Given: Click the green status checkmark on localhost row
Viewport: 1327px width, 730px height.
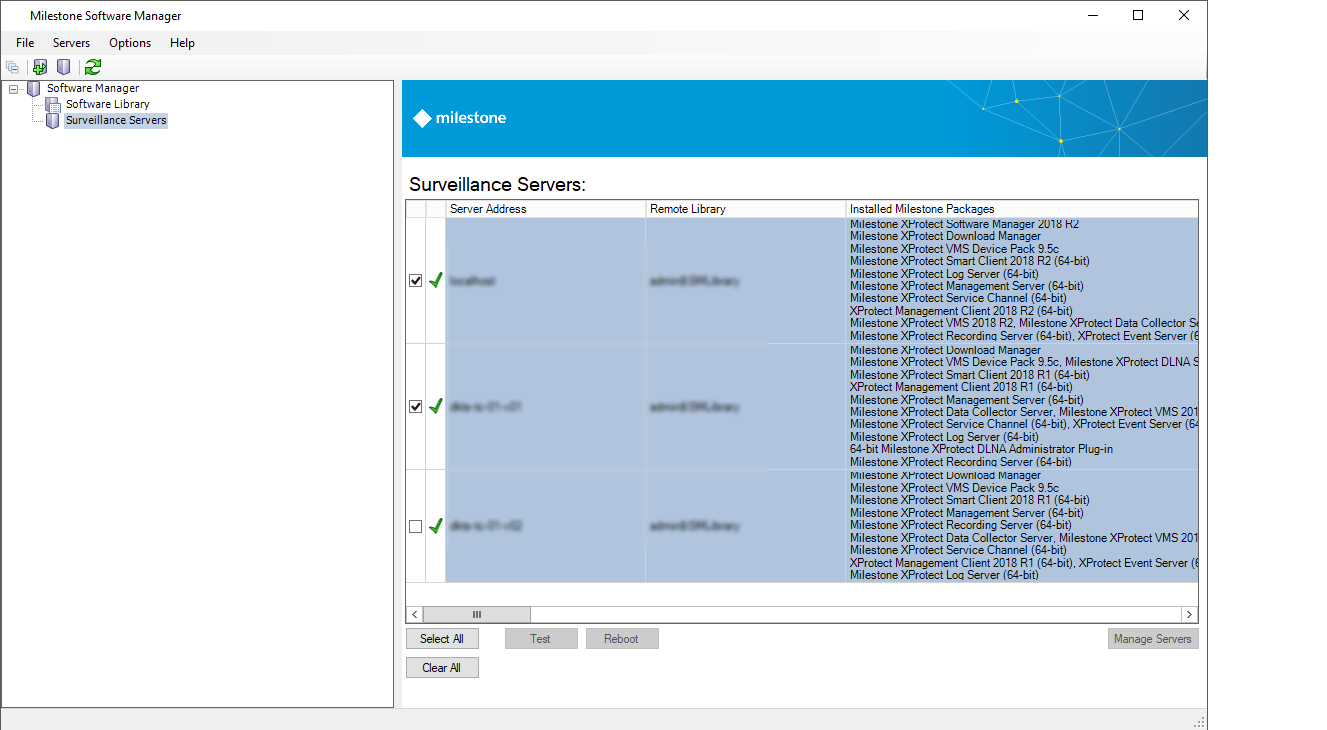Looking at the screenshot, I should 435,281.
